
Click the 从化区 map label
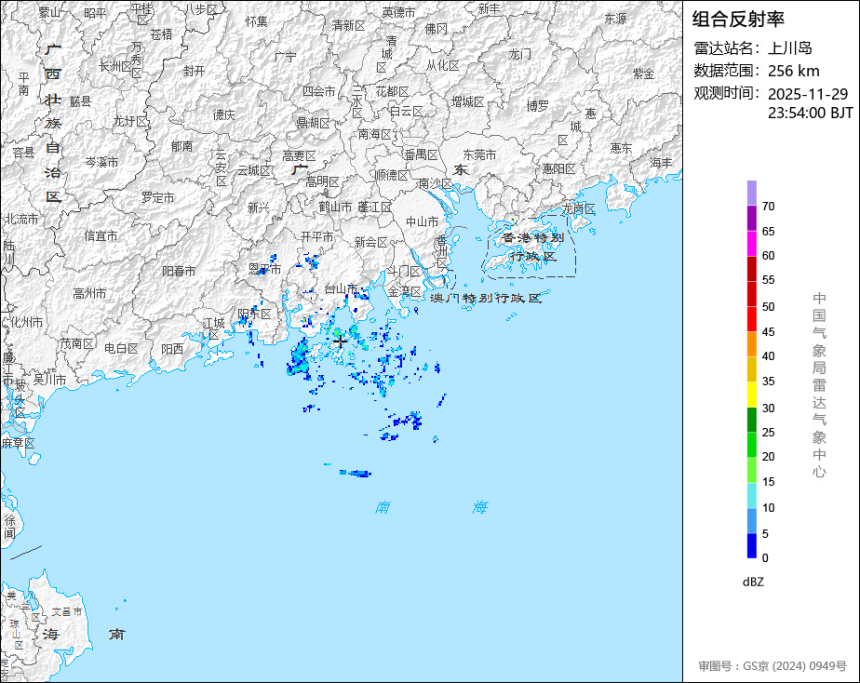(x=443, y=66)
